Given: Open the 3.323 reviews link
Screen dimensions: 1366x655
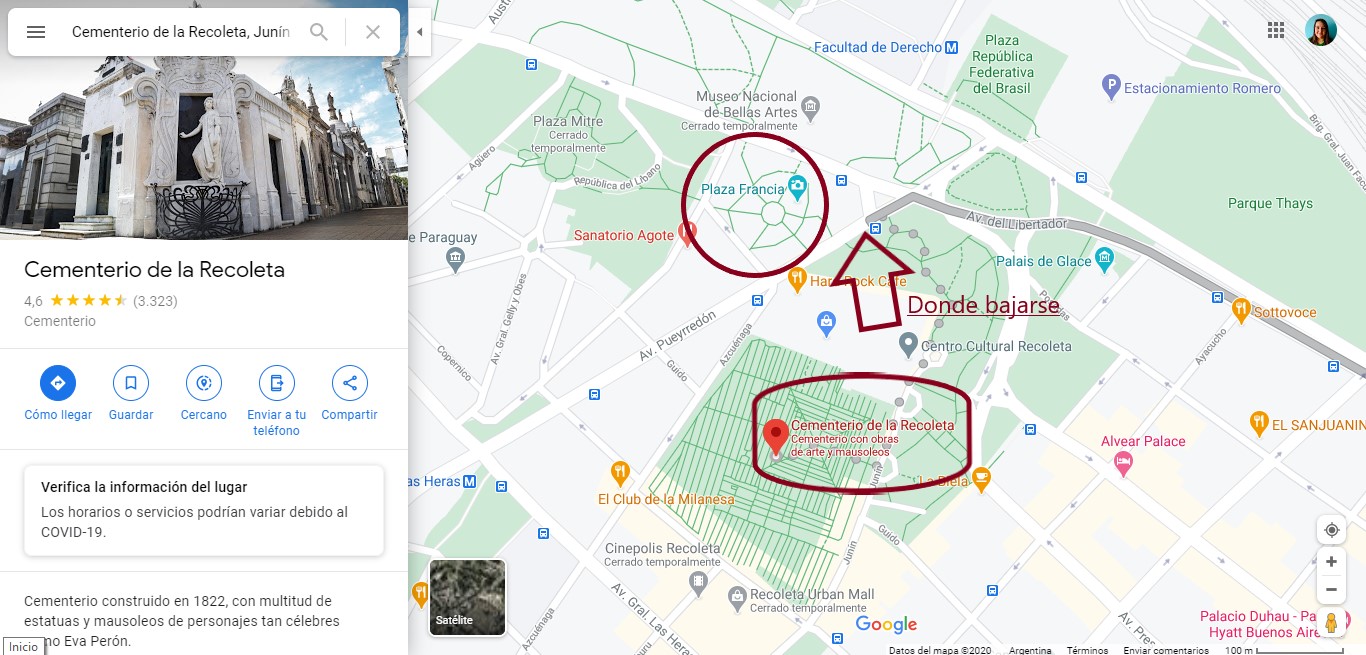Looking at the screenshot, I should click(x=155, y=300).
